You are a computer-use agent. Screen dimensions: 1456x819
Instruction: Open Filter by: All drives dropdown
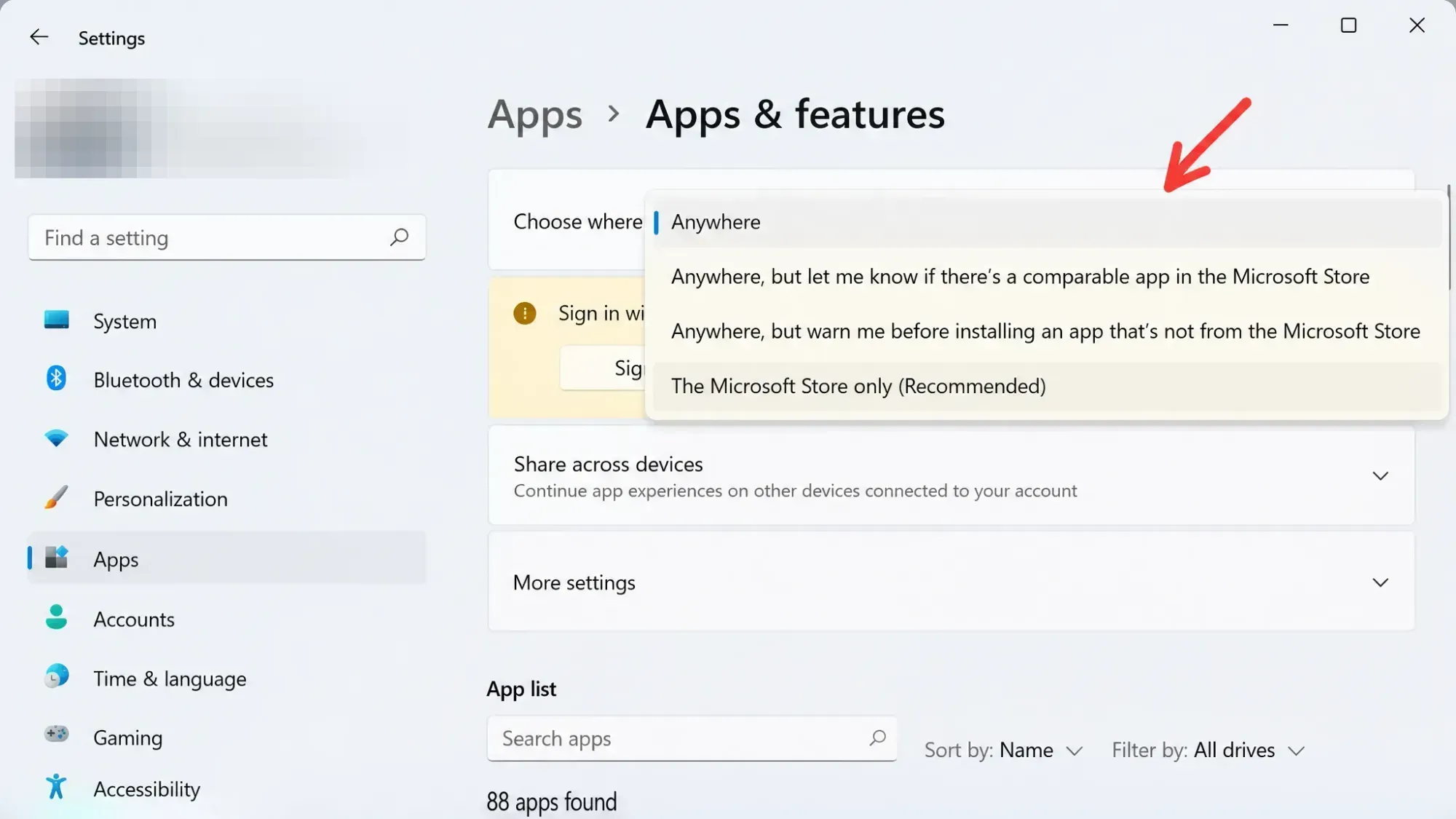(1208, 750)
